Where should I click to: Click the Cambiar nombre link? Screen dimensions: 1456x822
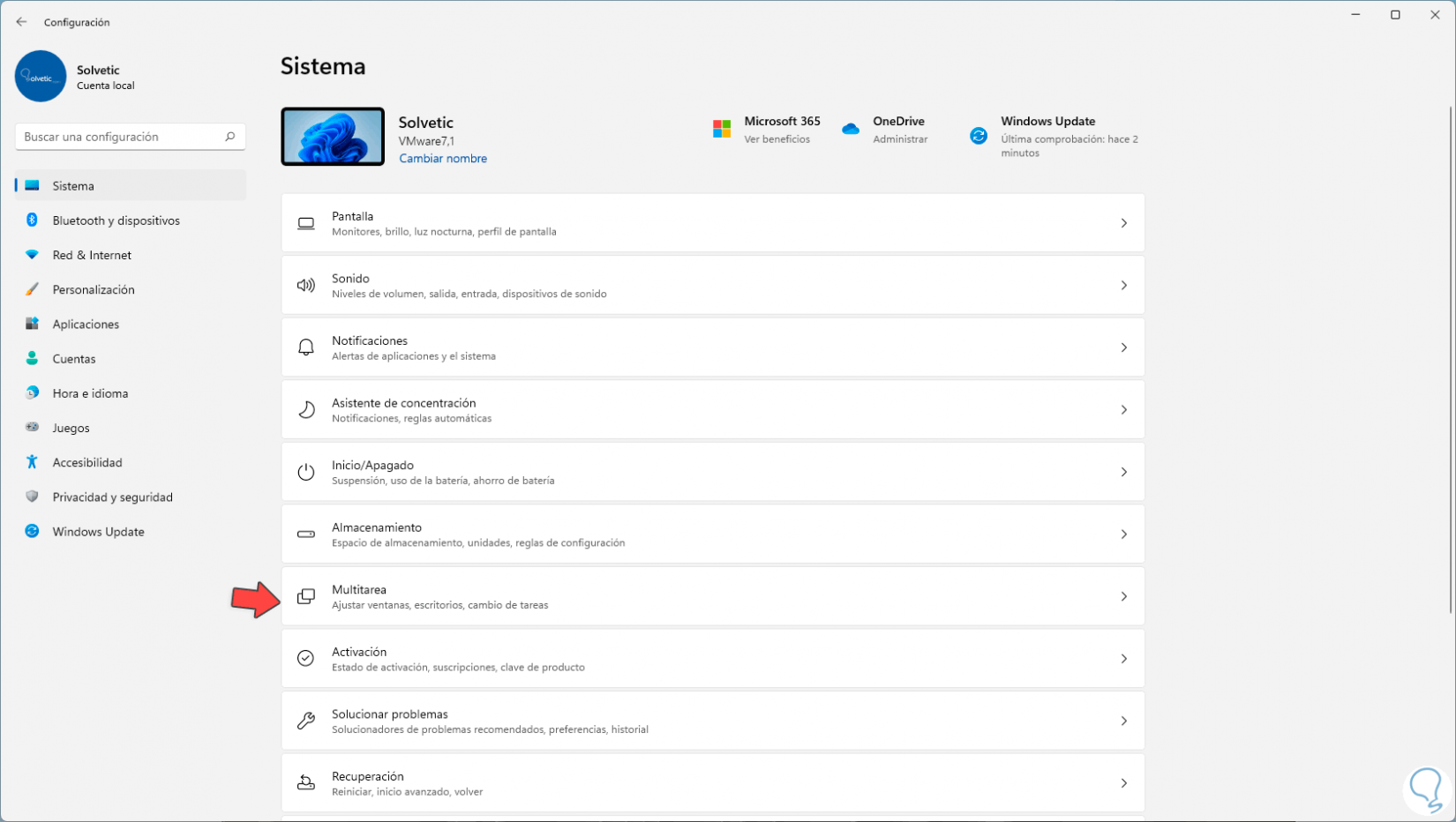click(x=443, y=159)
